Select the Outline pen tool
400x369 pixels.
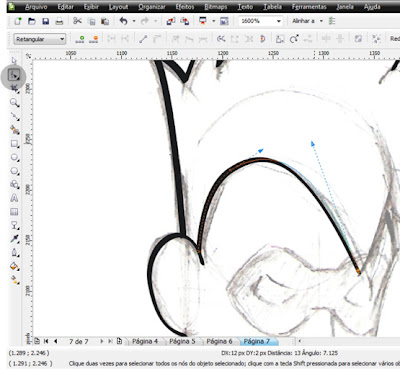pyautogui.click(x=14, y=253)
